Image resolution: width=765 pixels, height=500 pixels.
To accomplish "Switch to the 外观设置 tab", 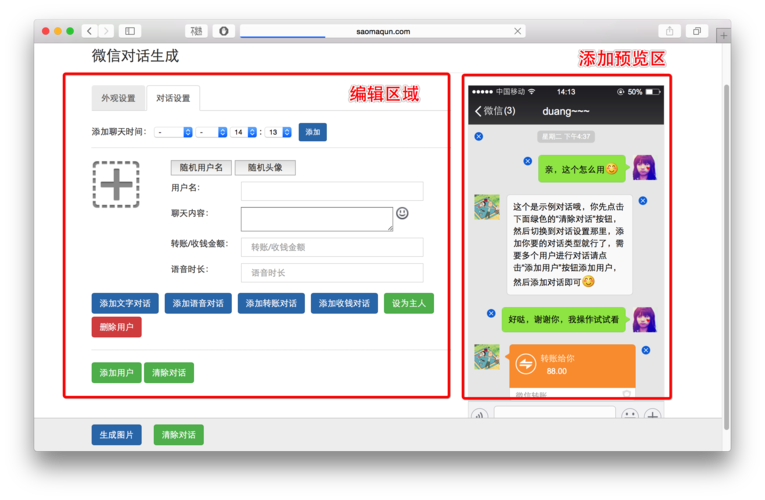I will (117, 98).
